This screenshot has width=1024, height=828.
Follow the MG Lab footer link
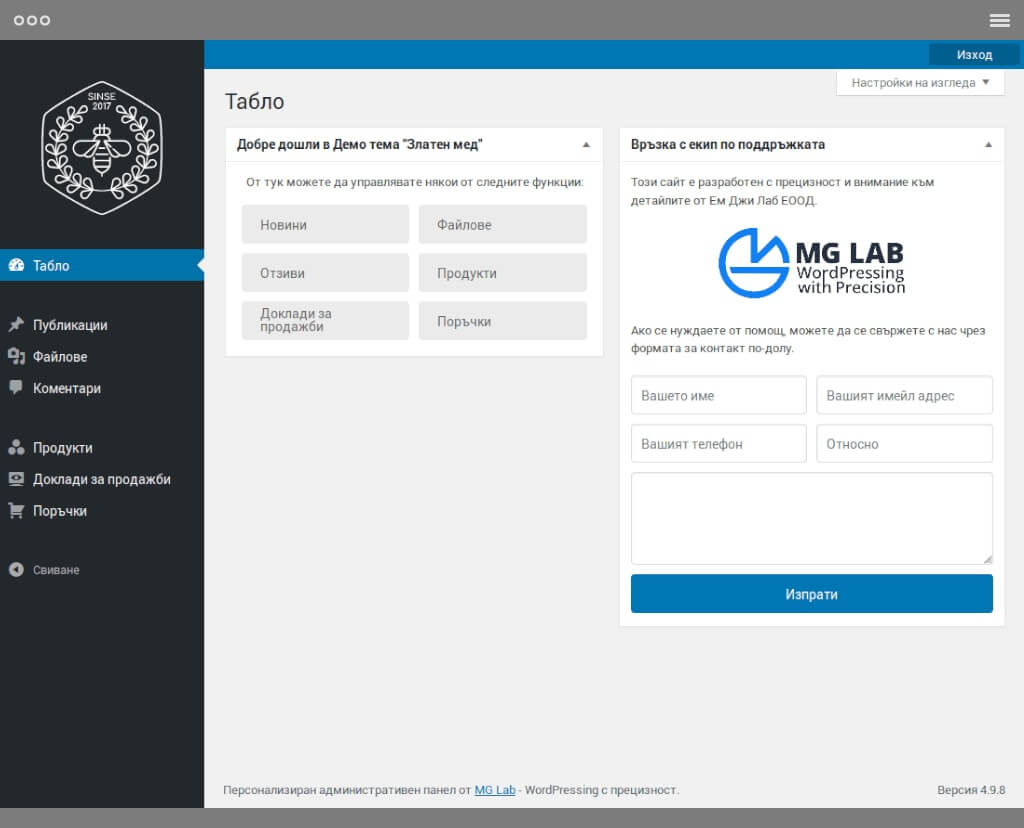pos(495,790)
